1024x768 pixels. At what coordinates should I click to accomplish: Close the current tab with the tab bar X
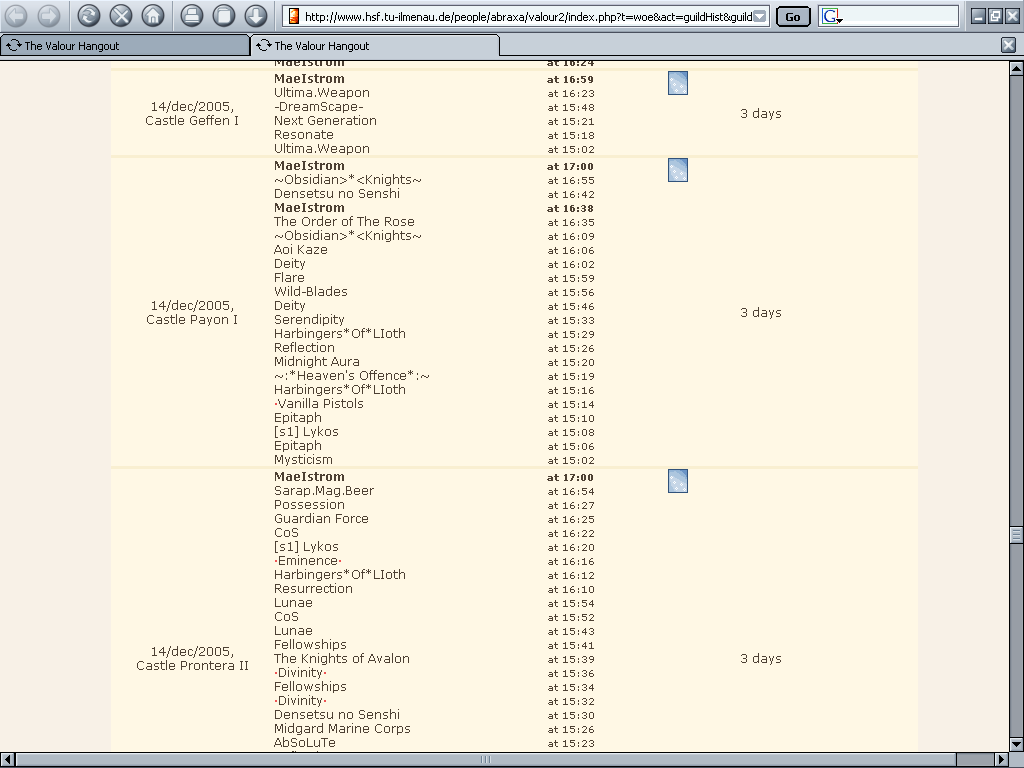pos(1008,45)
